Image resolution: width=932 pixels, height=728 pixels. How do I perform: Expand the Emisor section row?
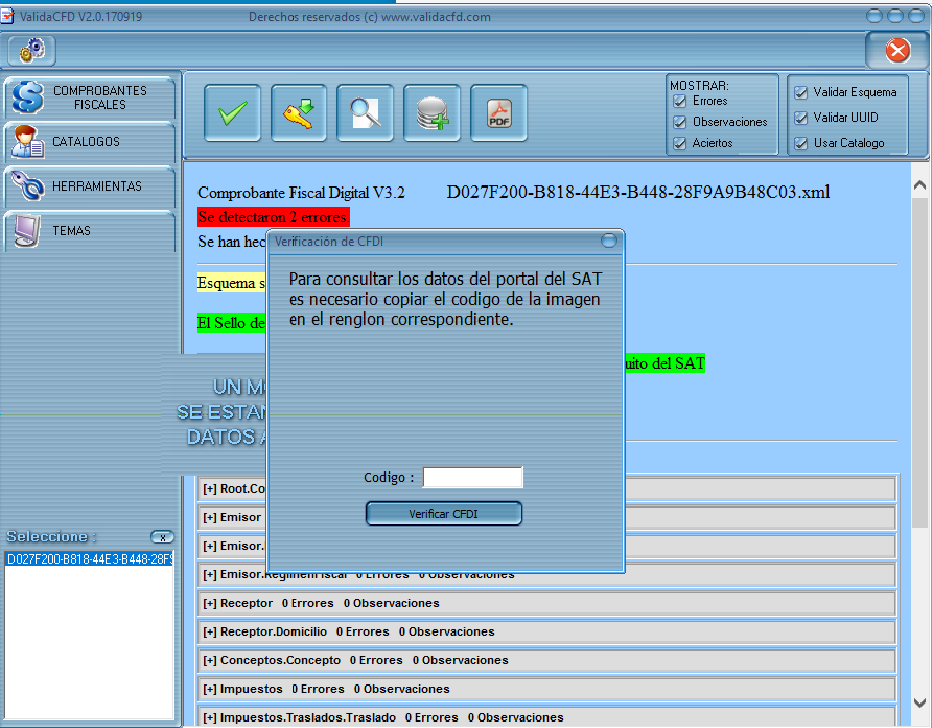pos(546,518)
